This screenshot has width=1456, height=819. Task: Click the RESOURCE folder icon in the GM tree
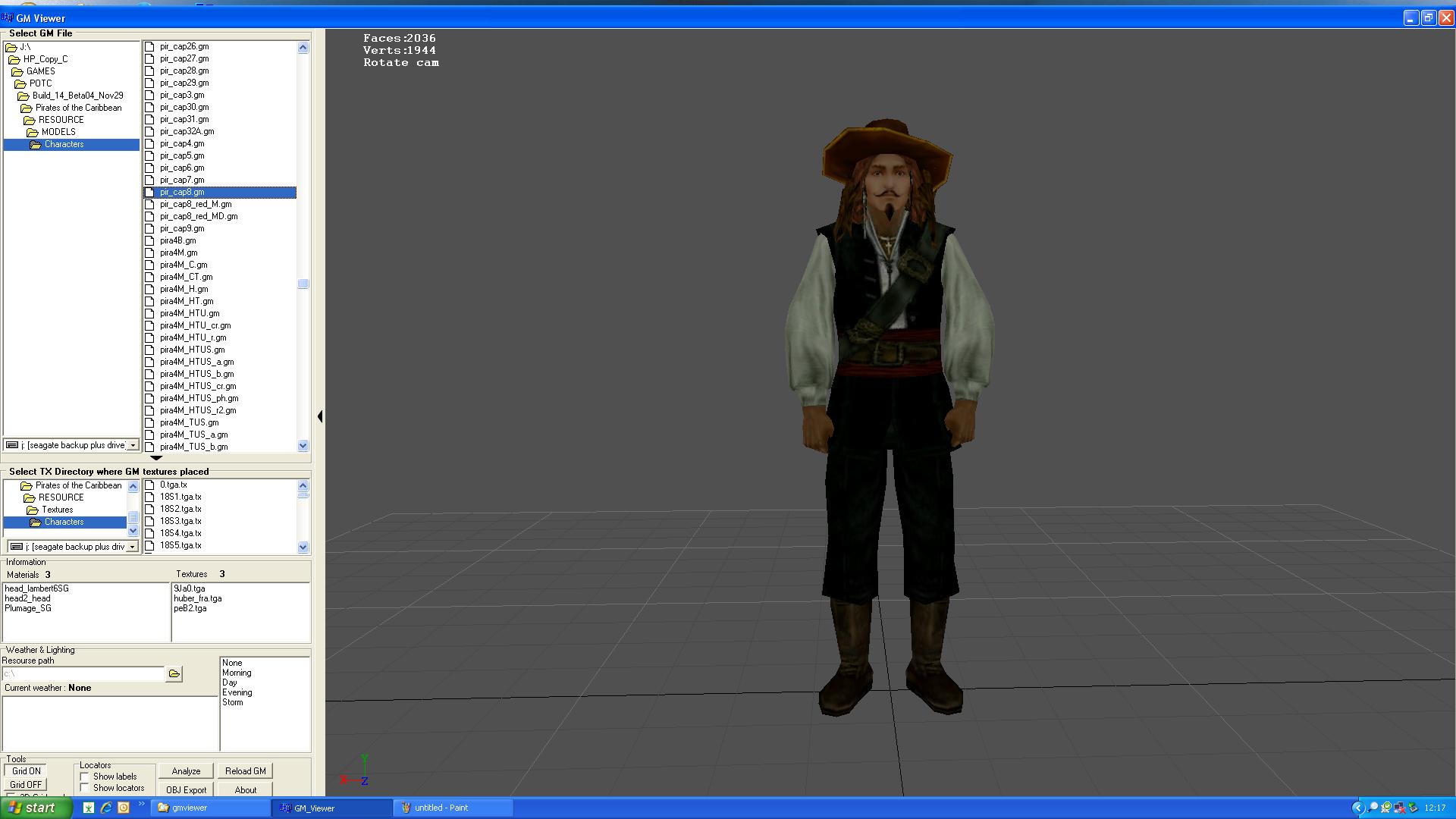pyautogui.click(x=30, y=120)
